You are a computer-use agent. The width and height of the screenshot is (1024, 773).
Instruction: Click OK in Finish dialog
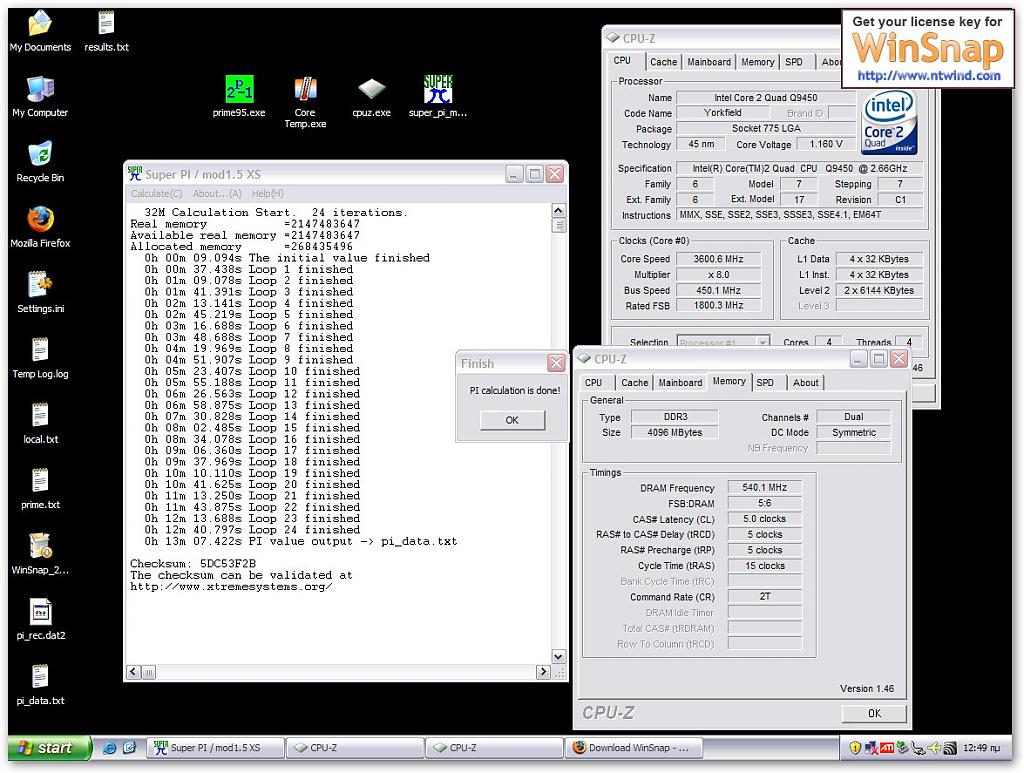512,420
